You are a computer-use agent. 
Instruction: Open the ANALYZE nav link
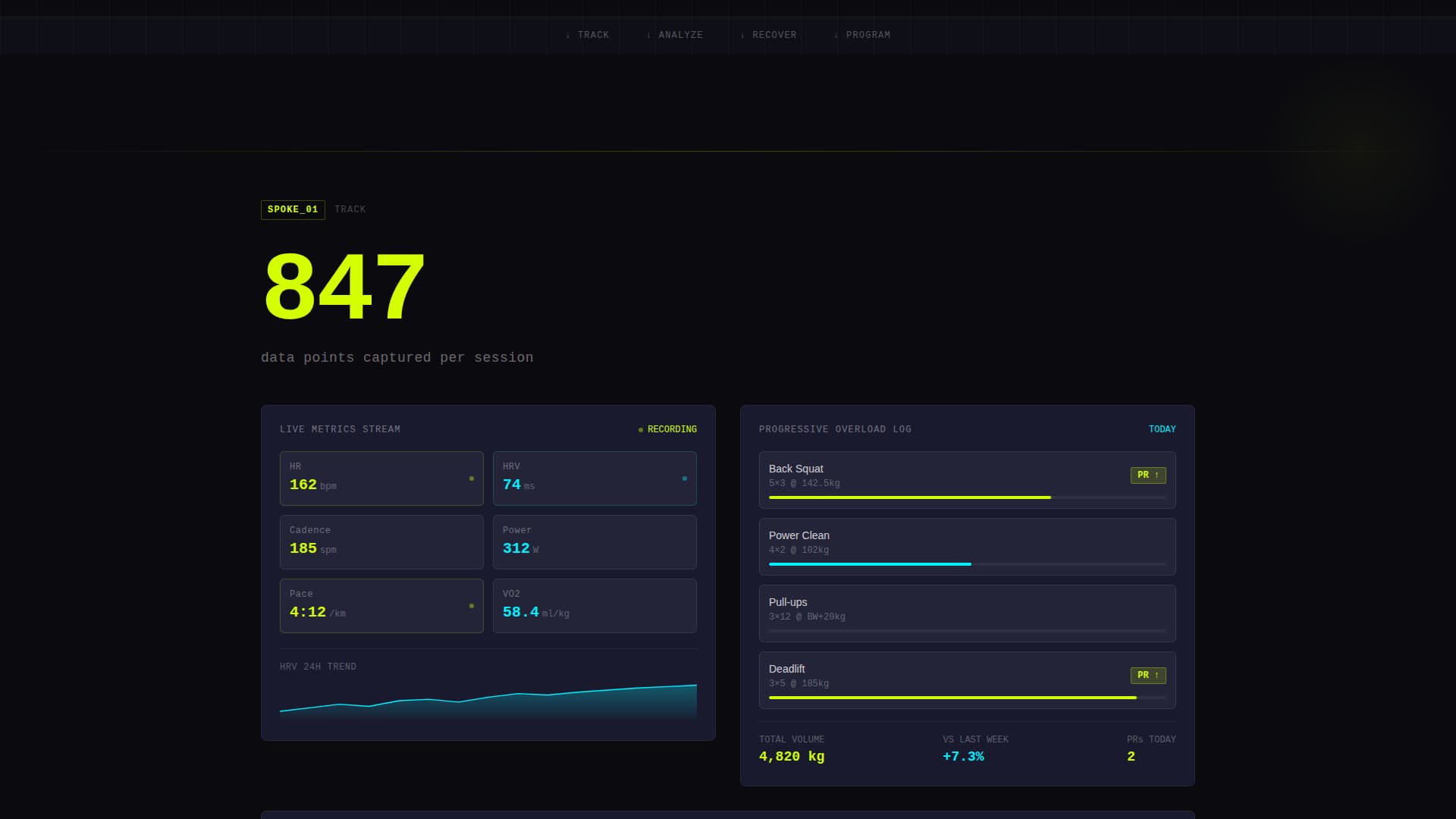click(x=674, y=35)
